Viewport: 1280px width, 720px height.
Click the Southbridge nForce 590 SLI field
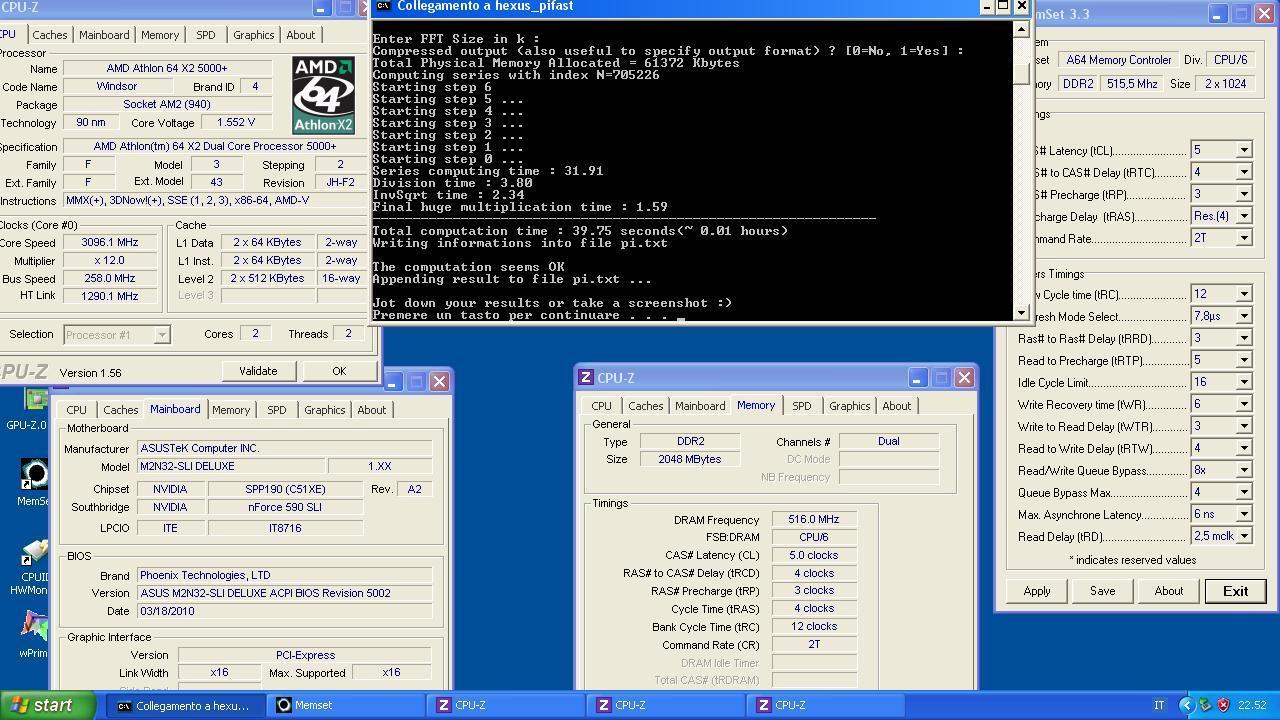285,508
